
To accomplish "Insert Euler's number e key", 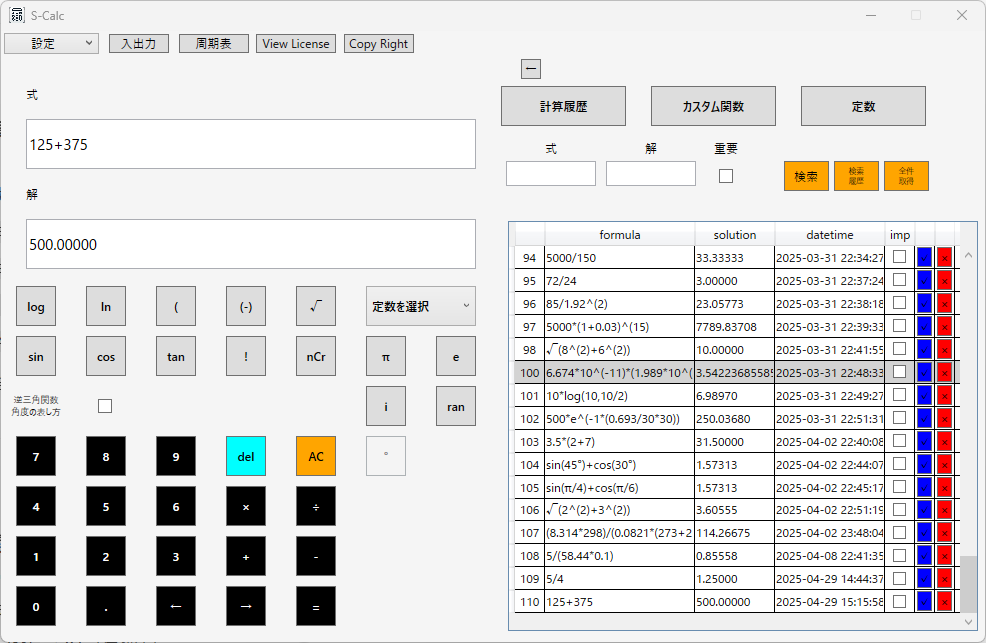I will click(455, 356).
